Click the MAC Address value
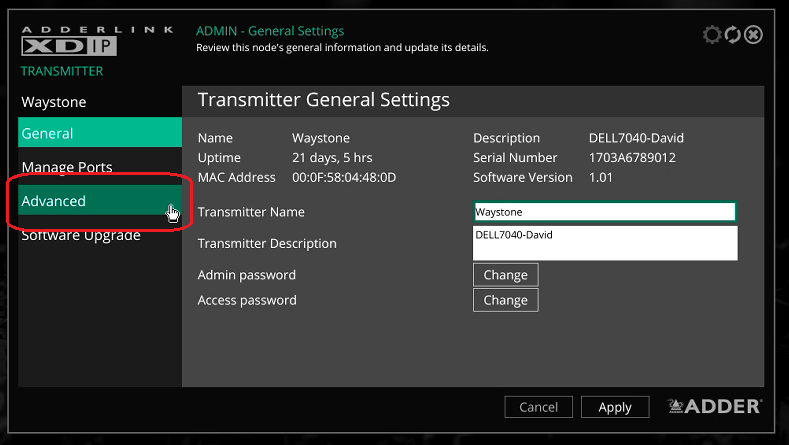Image resolution: width=789 pixels, height=445 pixels. point(344,177)
